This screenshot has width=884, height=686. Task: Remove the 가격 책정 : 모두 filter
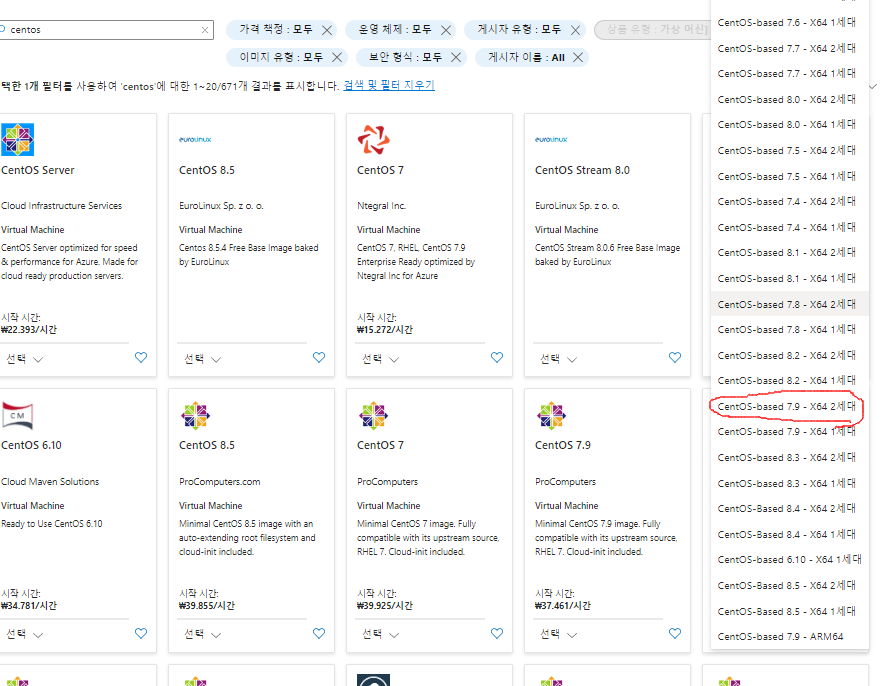click(x=327, y=30)
